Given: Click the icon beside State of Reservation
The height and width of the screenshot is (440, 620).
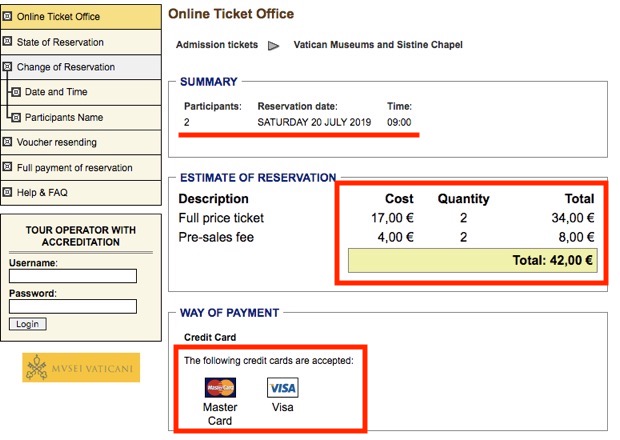Looking at the screenshot, I should click(x=8, y=42).
